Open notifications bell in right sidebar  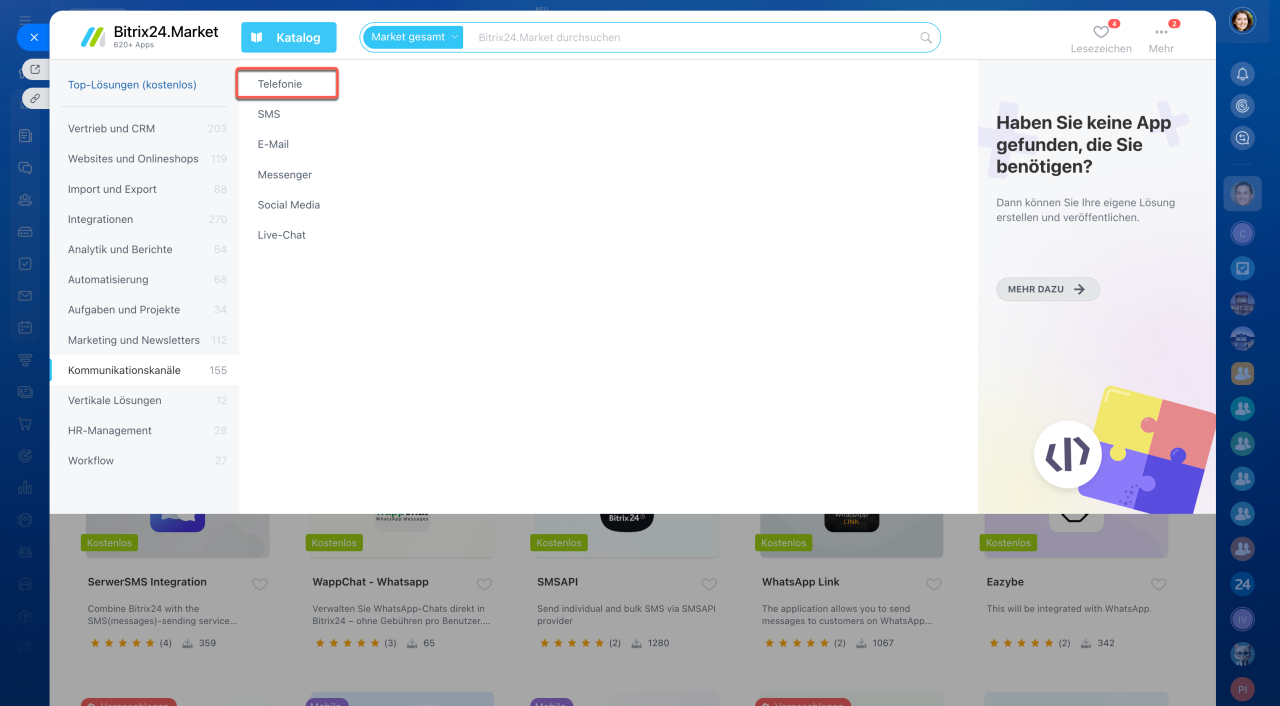(1242, 73)
